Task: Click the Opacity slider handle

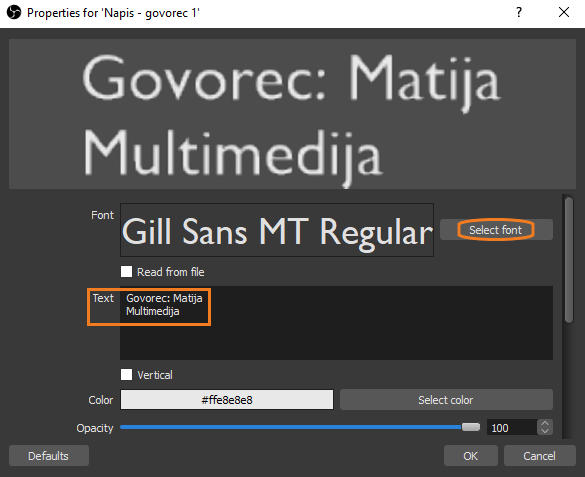Action: [471, 427]
